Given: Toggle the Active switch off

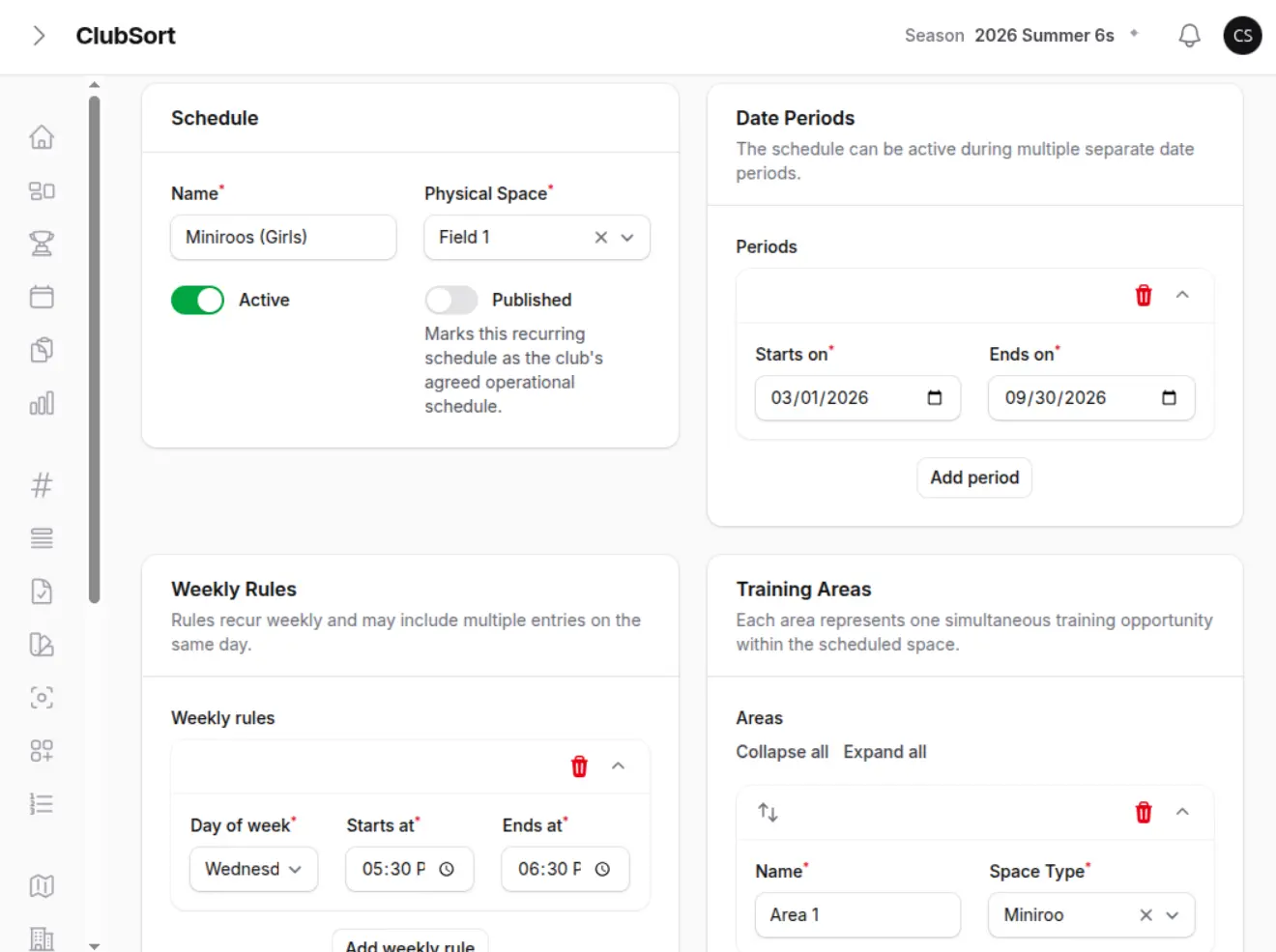Looking at the screenshot, I should [x=197, y=301].
